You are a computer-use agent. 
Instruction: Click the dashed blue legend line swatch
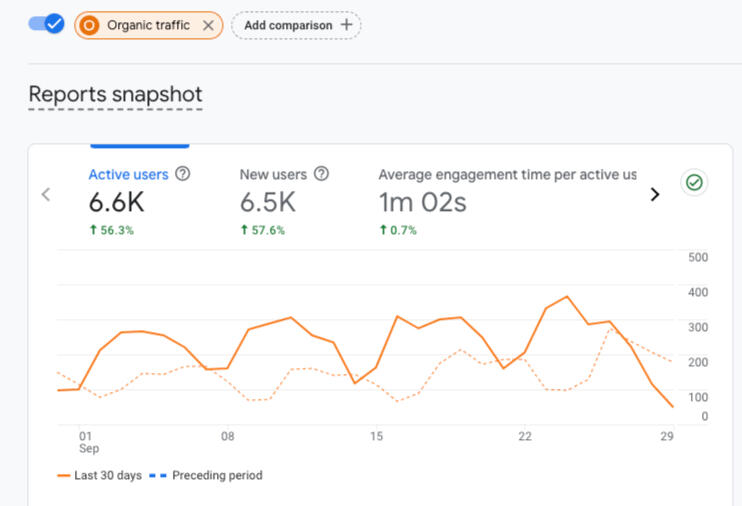[x=156, y=476]
